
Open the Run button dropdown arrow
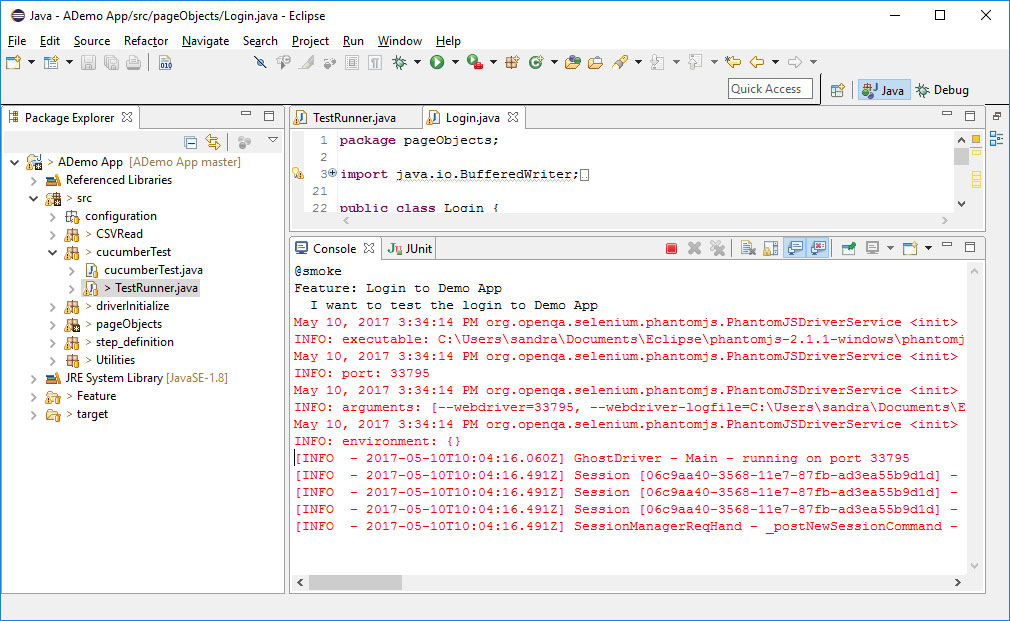point(455,62)
